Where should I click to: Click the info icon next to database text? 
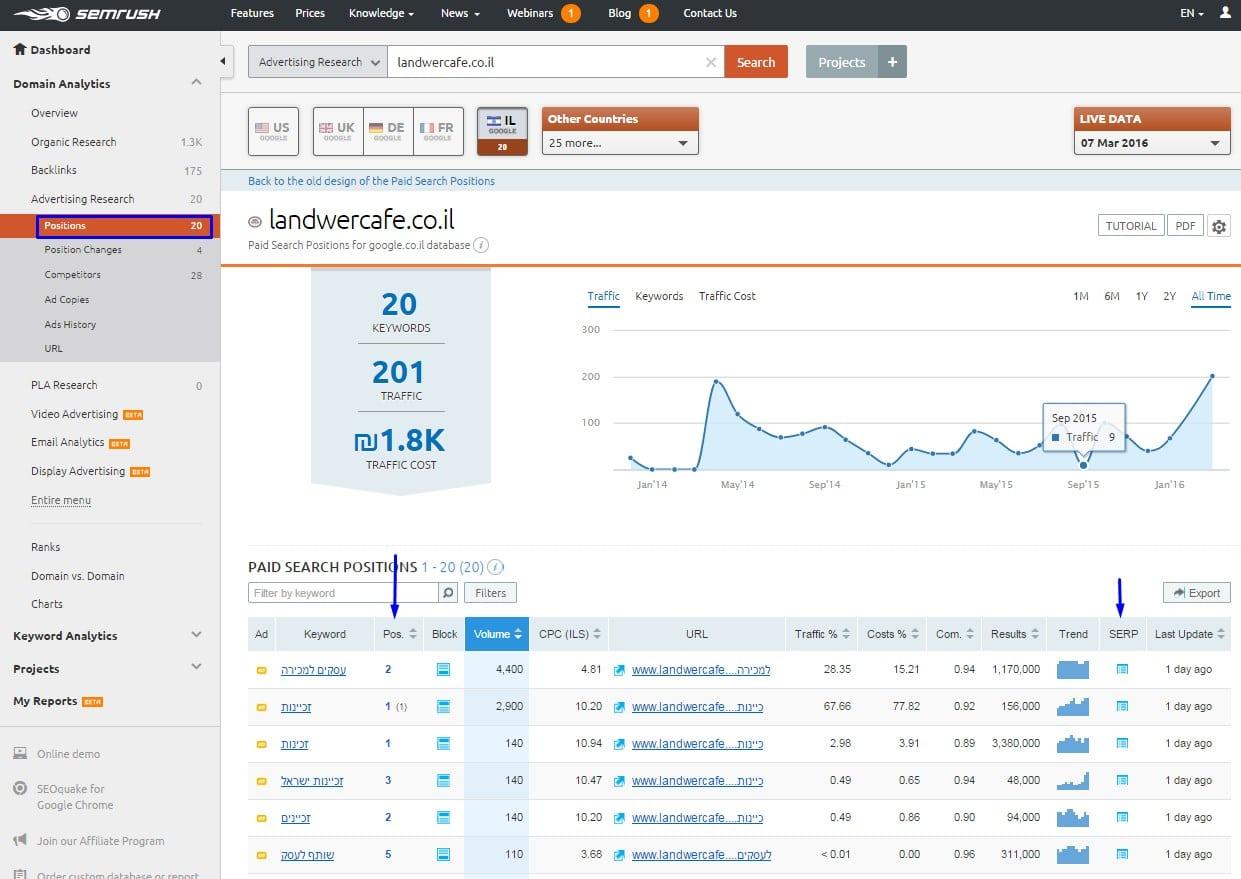tap(481, 245)
